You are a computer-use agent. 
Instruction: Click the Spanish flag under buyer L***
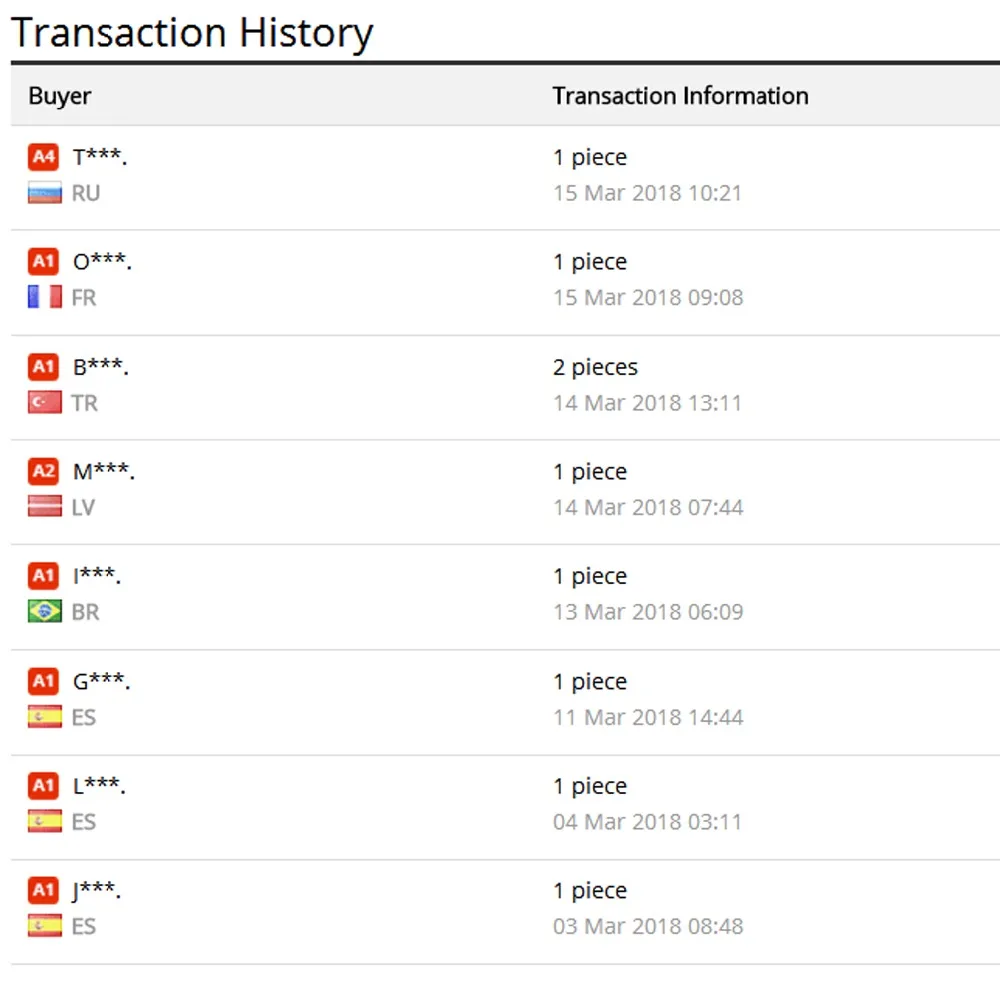[x=45, y=822]
